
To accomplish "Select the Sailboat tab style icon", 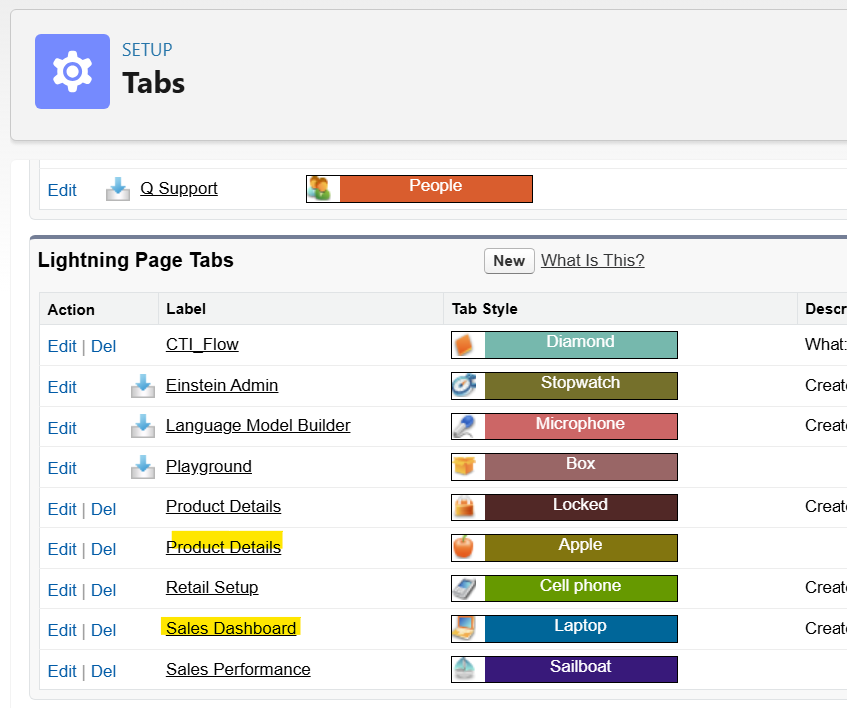I will point(467,670).
